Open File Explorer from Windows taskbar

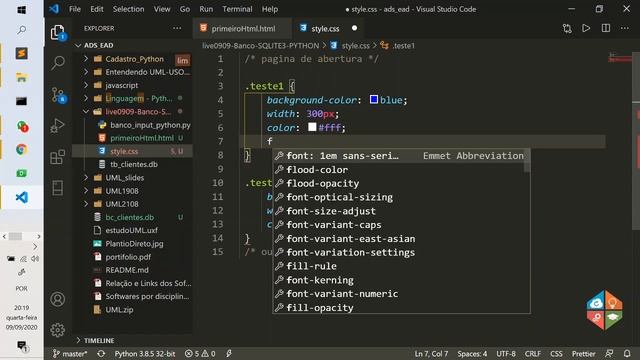(22, 77)
